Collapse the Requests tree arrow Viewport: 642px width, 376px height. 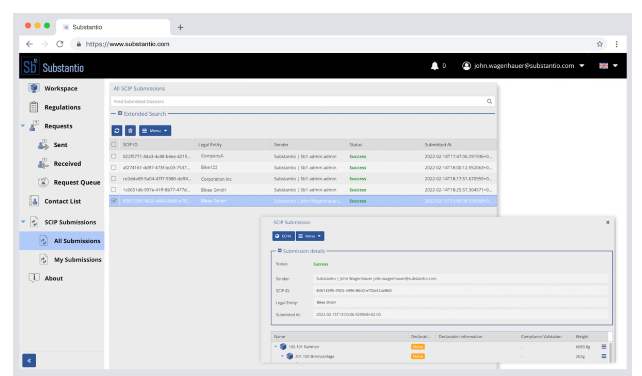tap(23, 126)
